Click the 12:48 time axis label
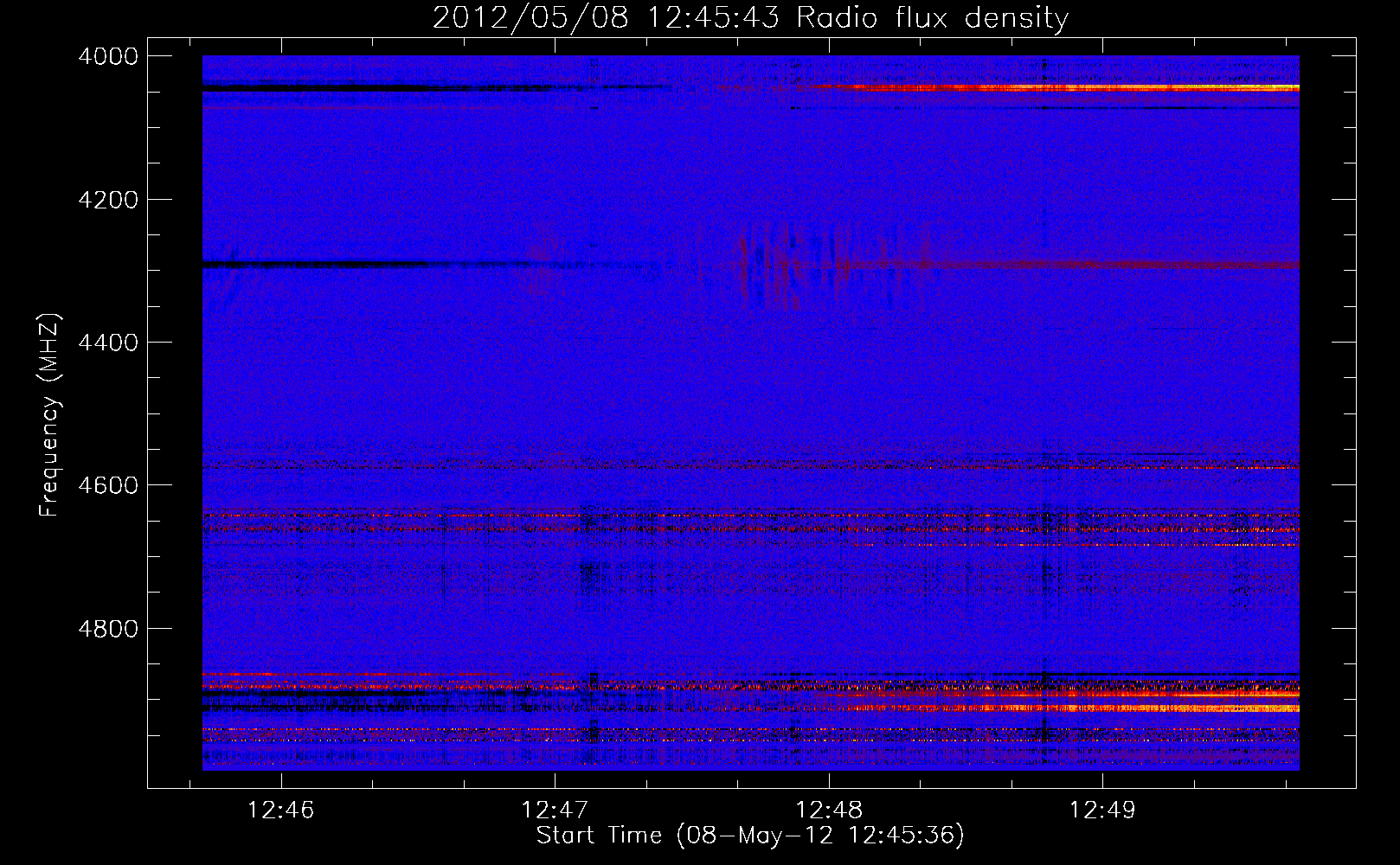The width and height of the screenshot is (1400, 865). click(x=829, y=811)
